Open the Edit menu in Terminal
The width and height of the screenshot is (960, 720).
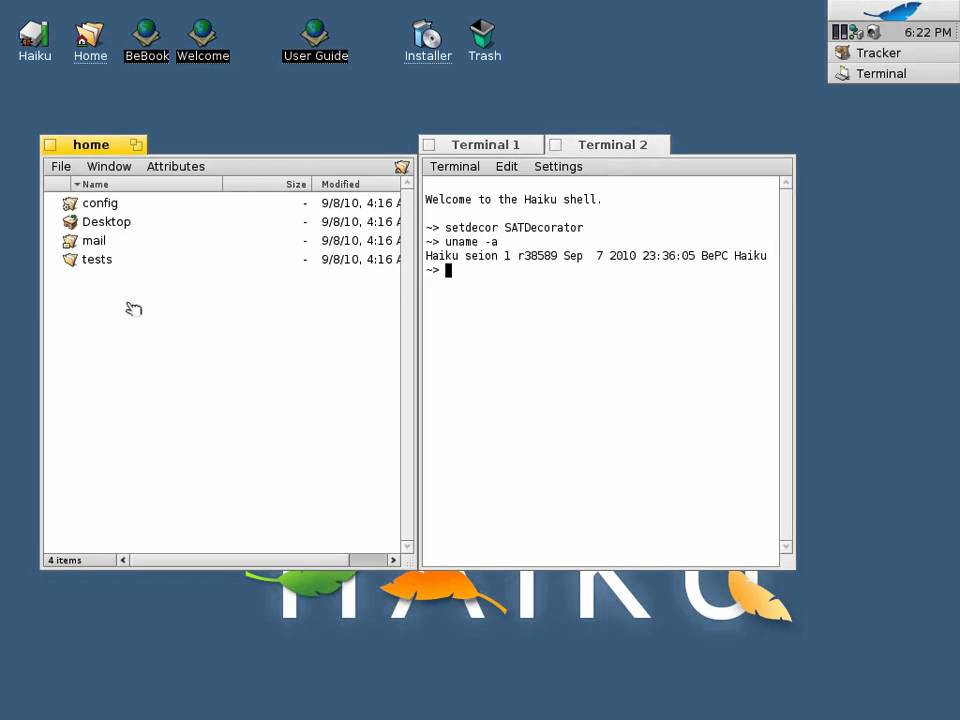pos(506,167)
